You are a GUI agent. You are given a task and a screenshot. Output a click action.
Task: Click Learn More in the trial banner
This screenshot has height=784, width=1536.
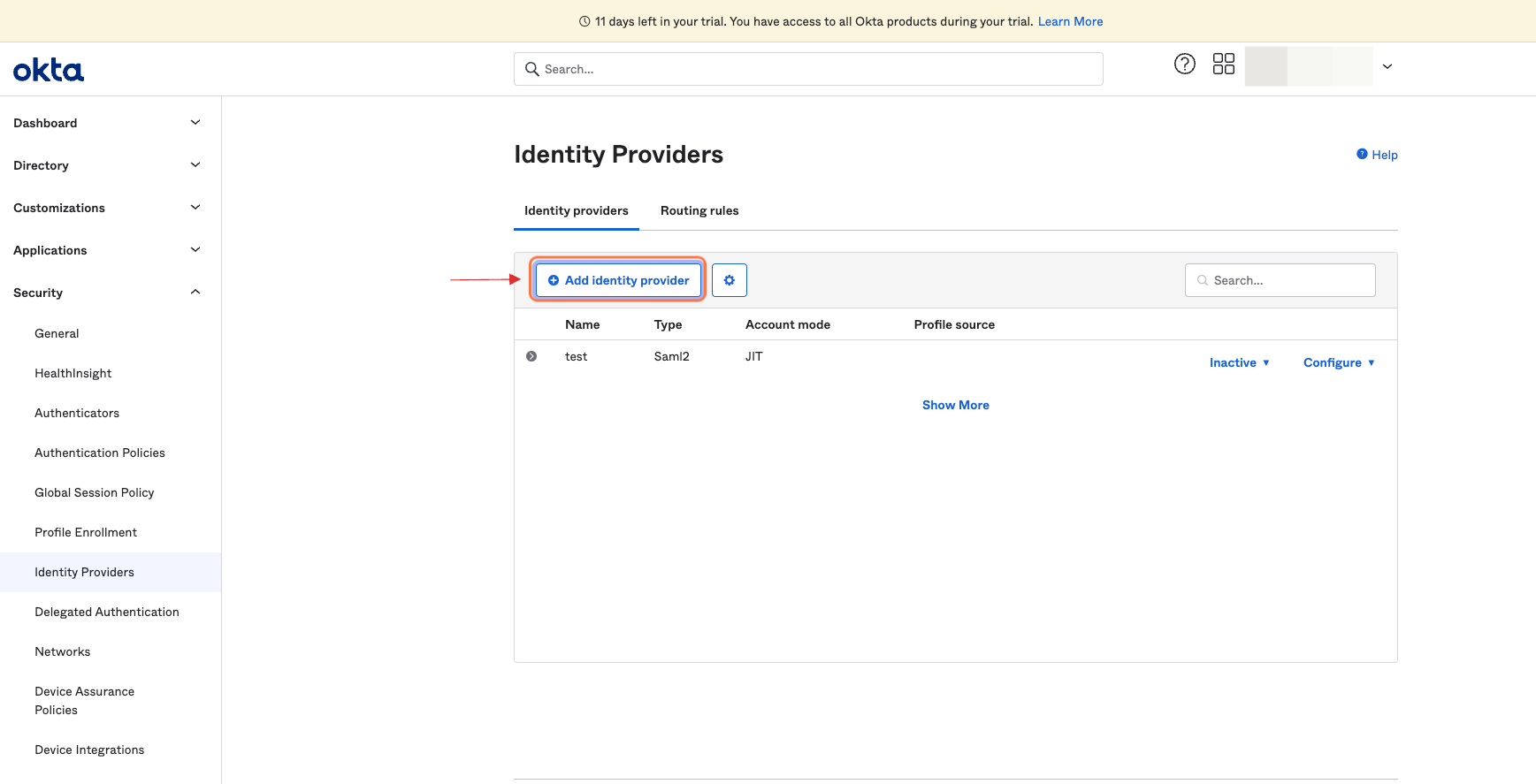pyautogui.click(x=1070, y=21)
